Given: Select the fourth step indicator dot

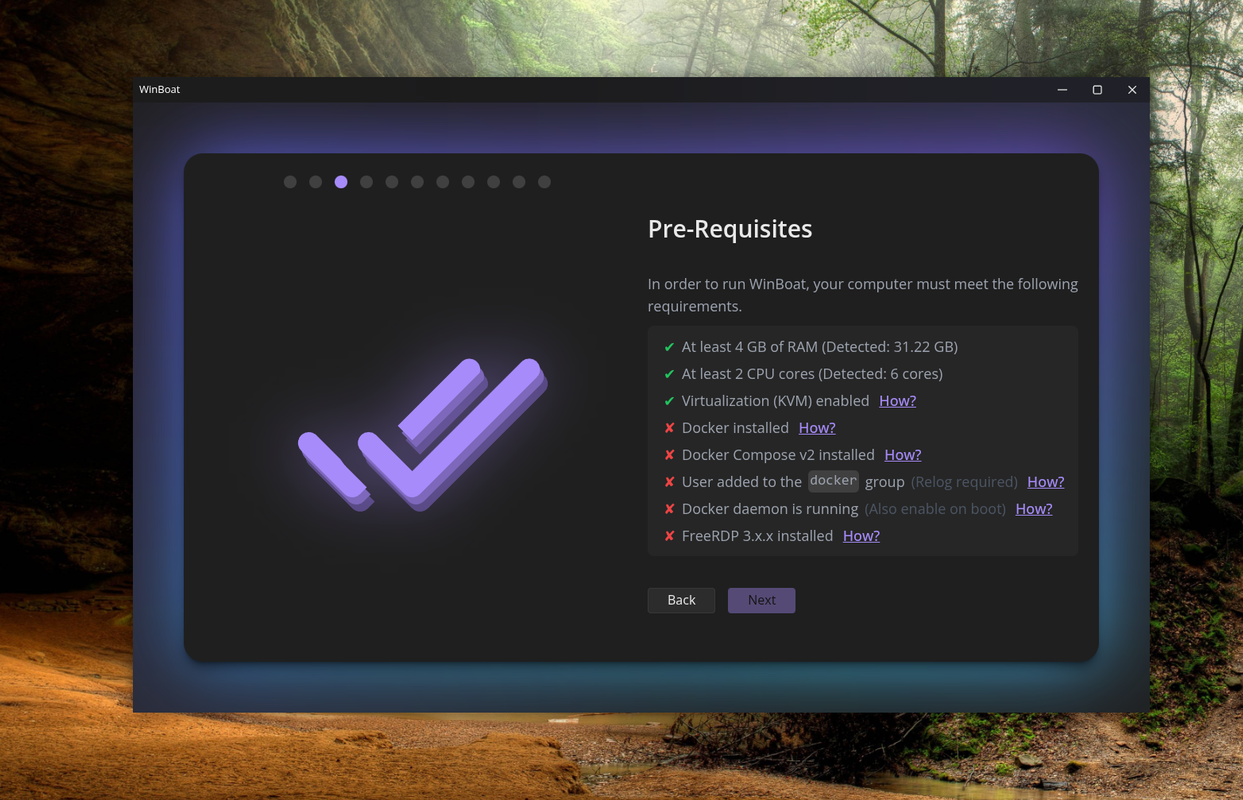Looking at the screenshot, I should (x=366, y=182).
